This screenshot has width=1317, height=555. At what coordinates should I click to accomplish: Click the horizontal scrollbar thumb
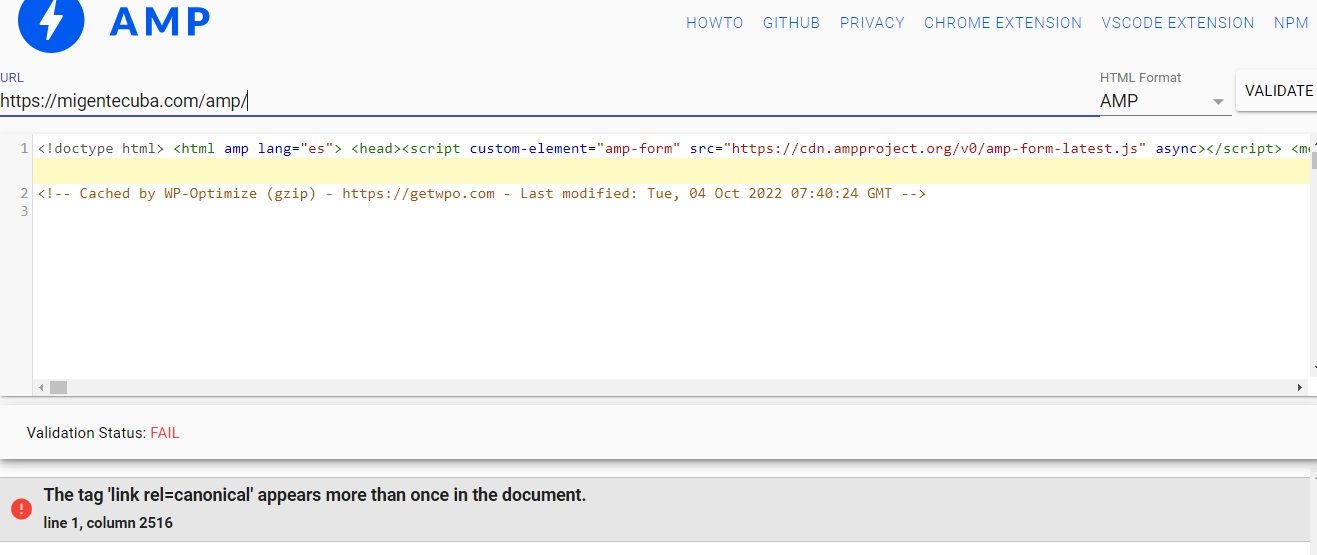tap(58, 387)
